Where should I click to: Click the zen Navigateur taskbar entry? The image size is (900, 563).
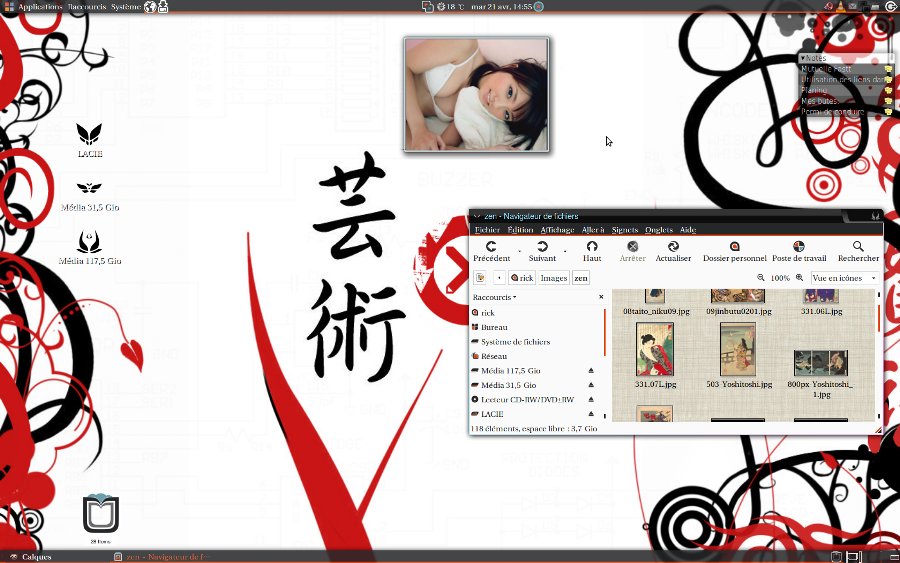(x=162, y=557)
